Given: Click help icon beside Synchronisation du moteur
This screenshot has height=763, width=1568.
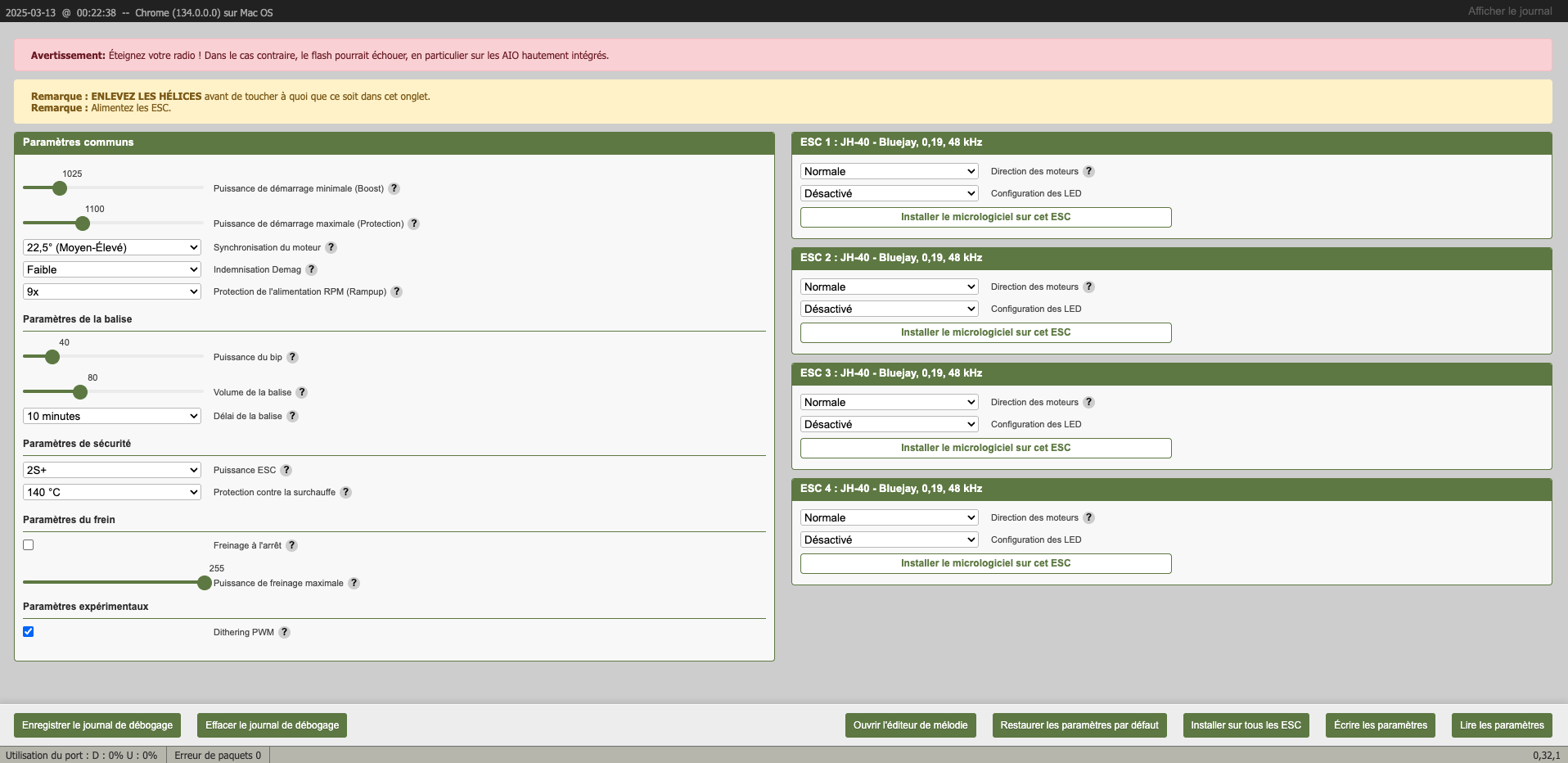Looking at the screenshot, I should (x=331, y=247).
